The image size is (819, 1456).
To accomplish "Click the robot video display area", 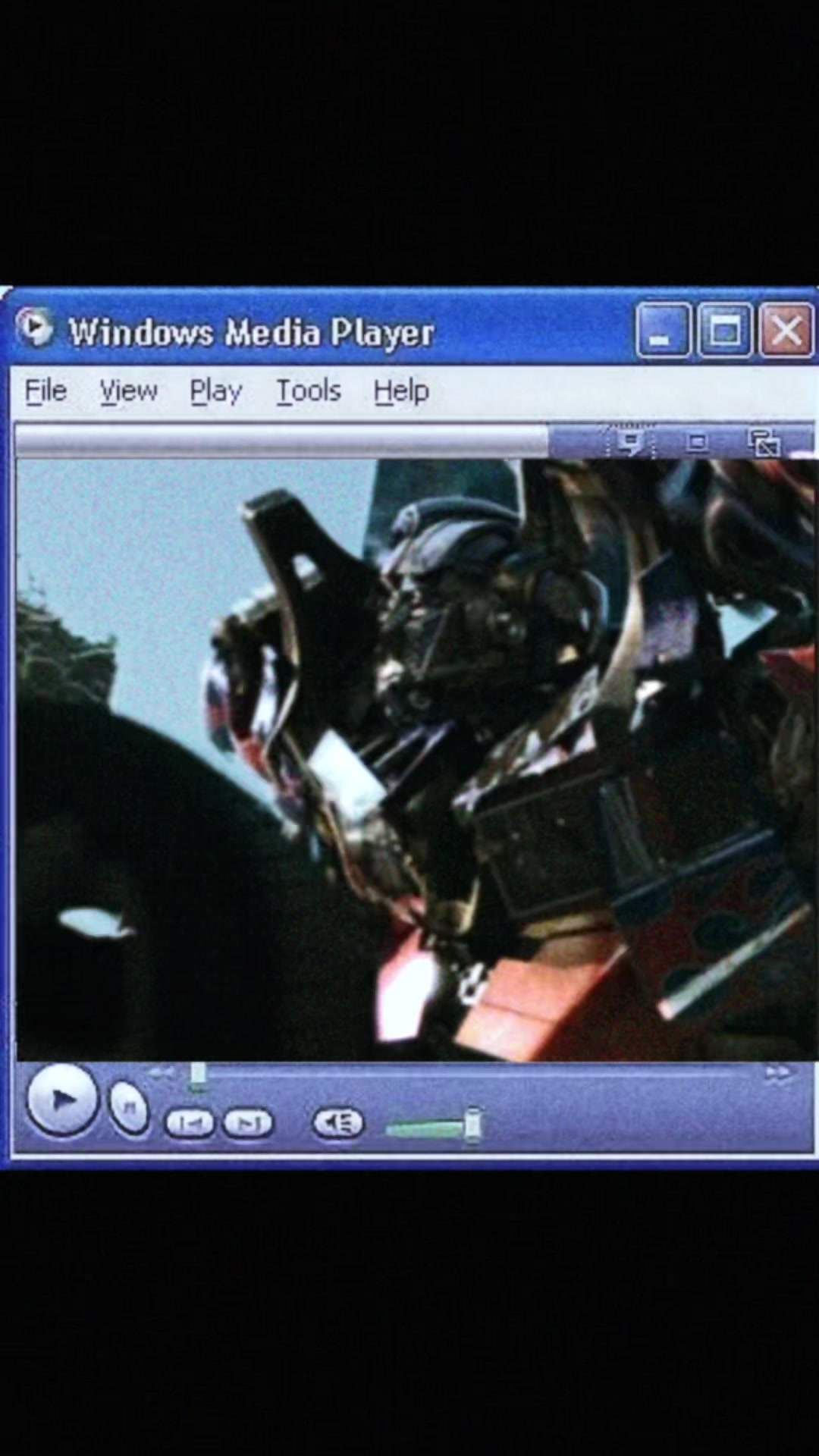I will (x=416, y=760).
